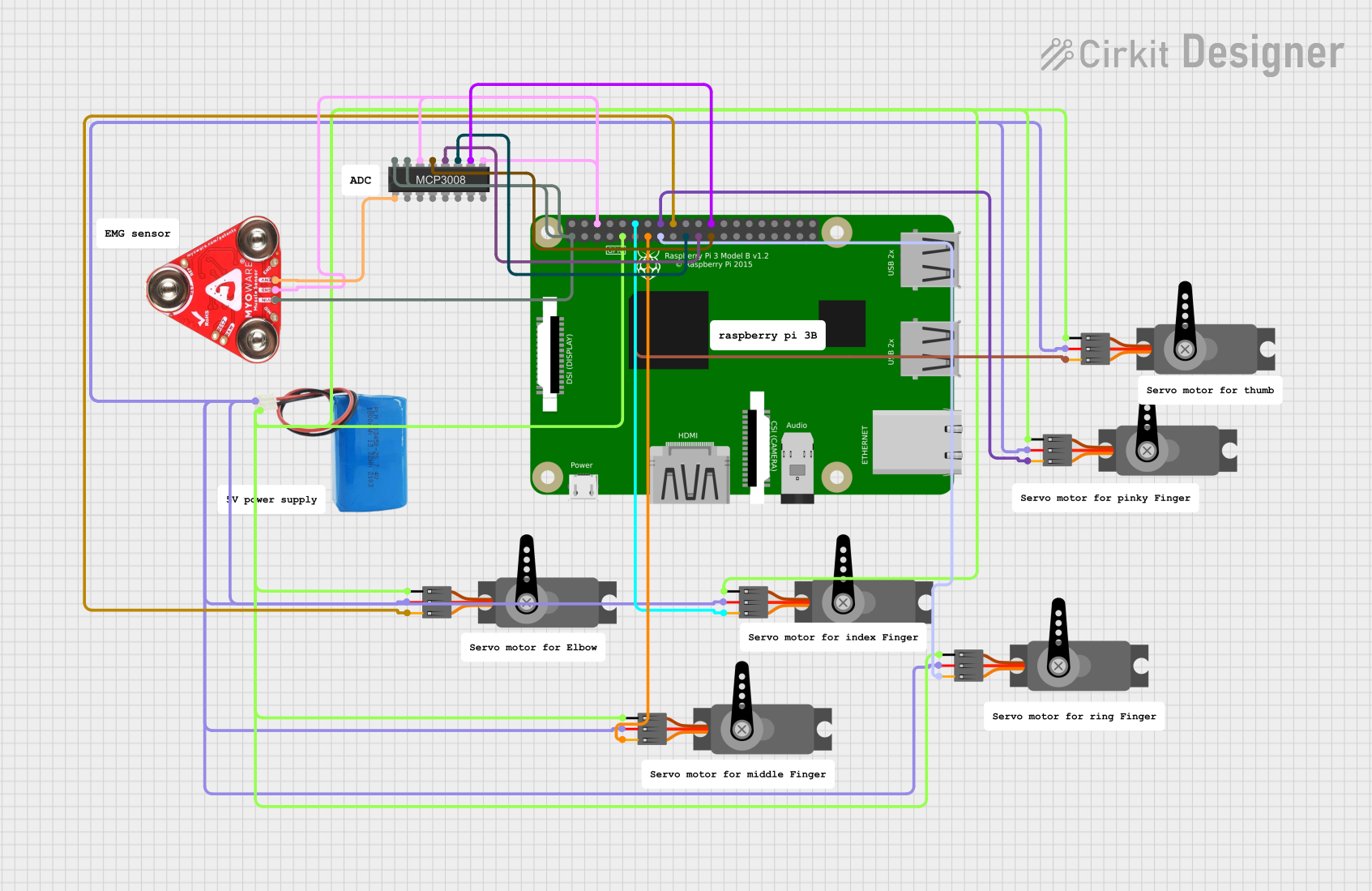The width and height of the screenshot is (1372, 891).
Task: Click 'Servo motor for ring Finger' label
Action: (1075, 717)
